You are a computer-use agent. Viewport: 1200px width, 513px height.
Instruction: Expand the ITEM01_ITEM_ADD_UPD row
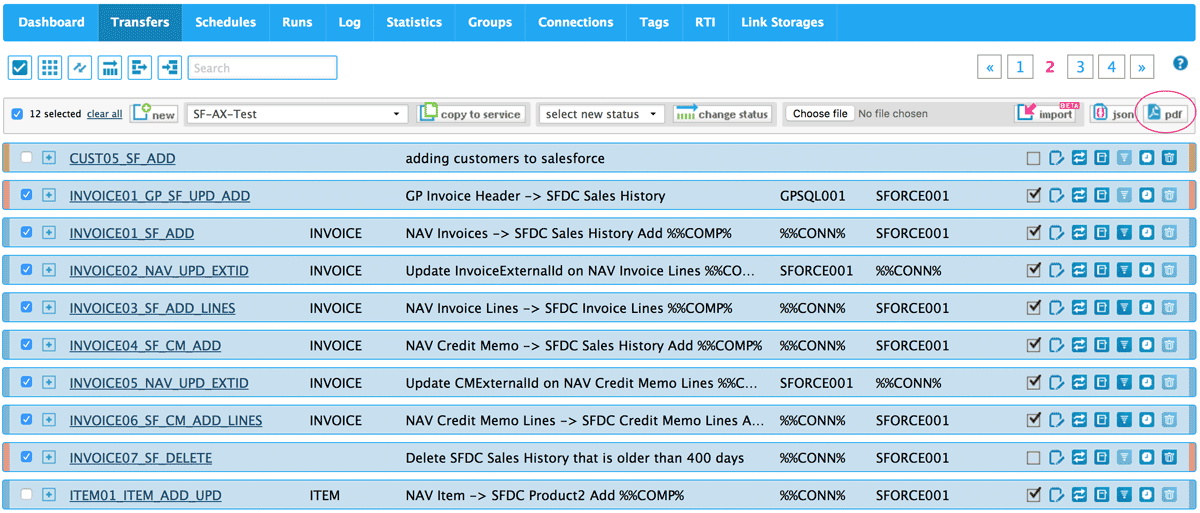click(x=49, y=495)
